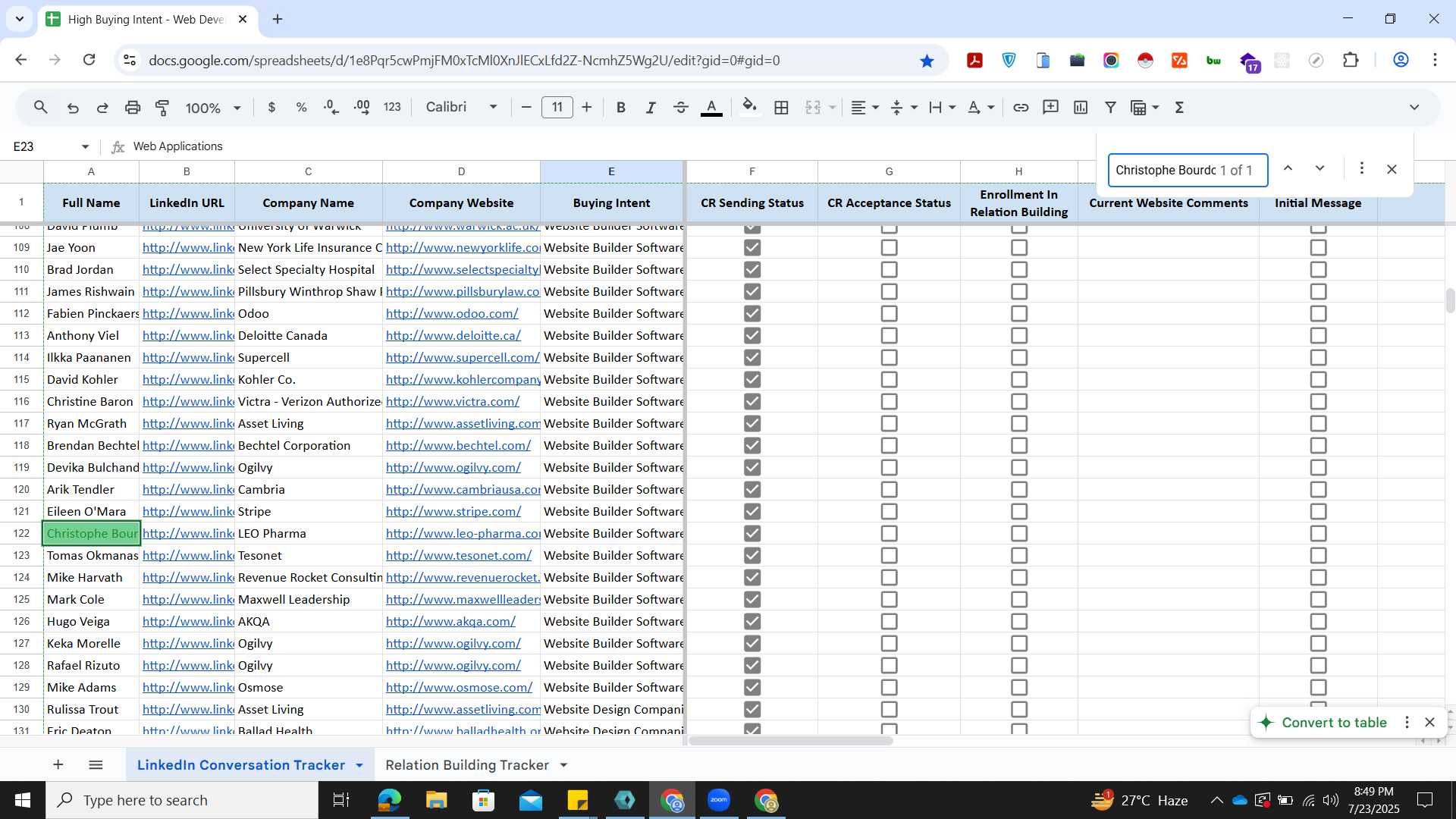
Task: Click the horizontal scrollbar thumb
Action: click(790, 740)
